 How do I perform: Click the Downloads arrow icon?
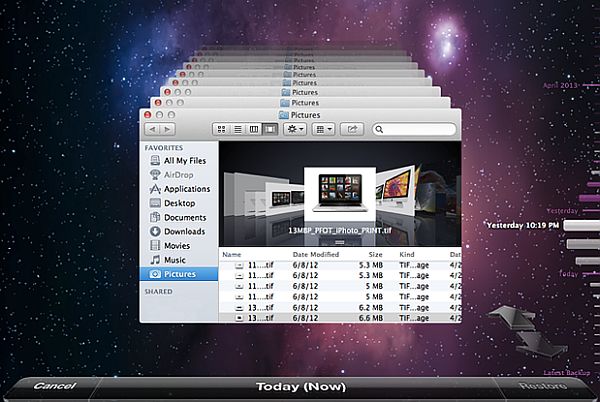(x=155, y=231)
